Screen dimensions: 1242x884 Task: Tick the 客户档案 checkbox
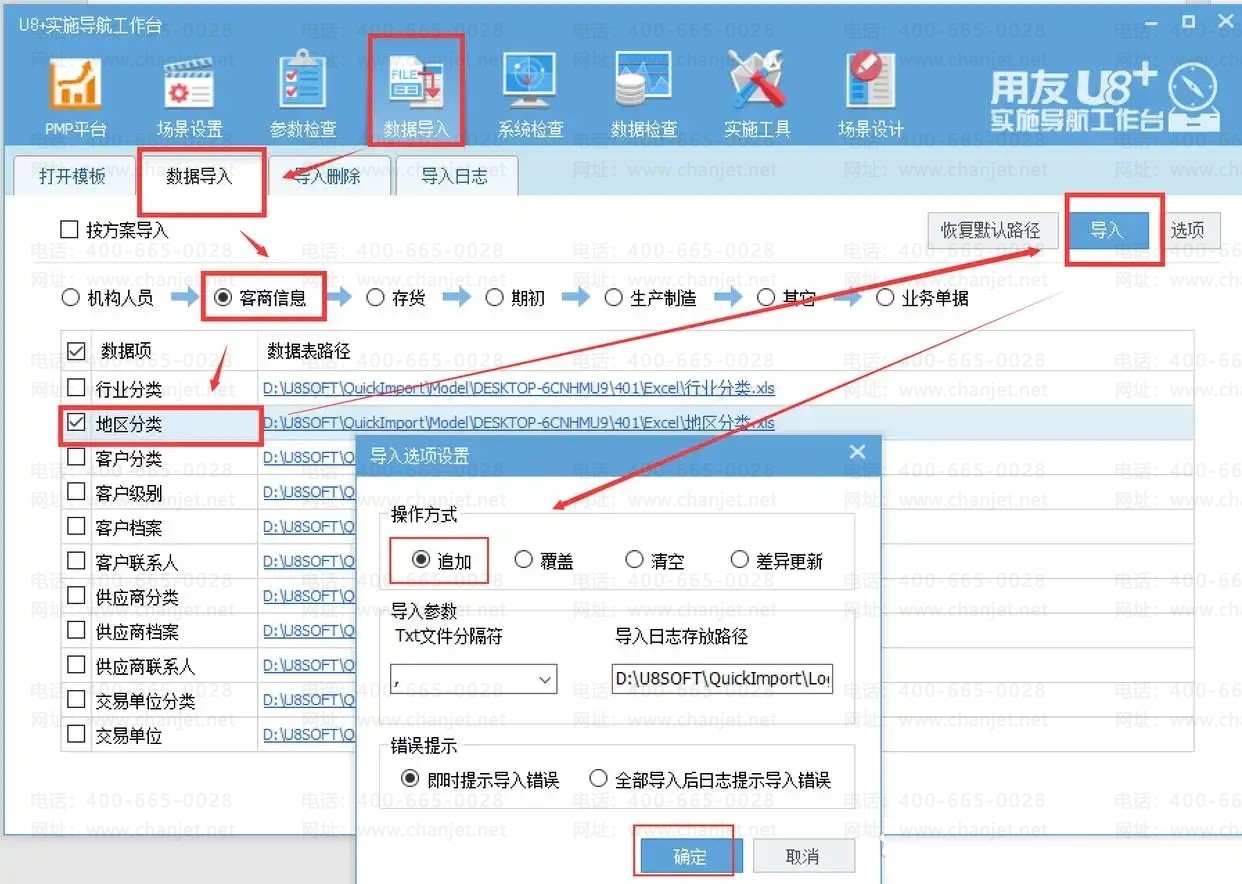[x=76, y=527]
